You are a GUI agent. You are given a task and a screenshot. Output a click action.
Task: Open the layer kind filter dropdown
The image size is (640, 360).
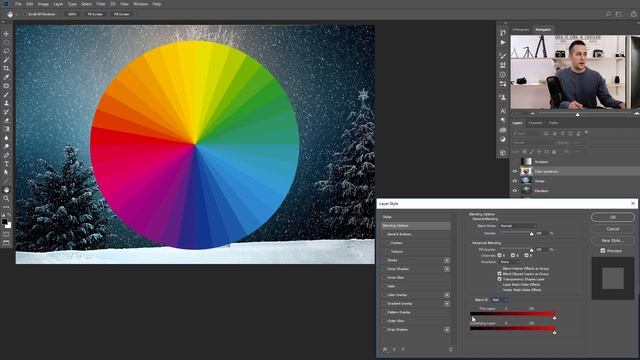[x=527, y=133]
